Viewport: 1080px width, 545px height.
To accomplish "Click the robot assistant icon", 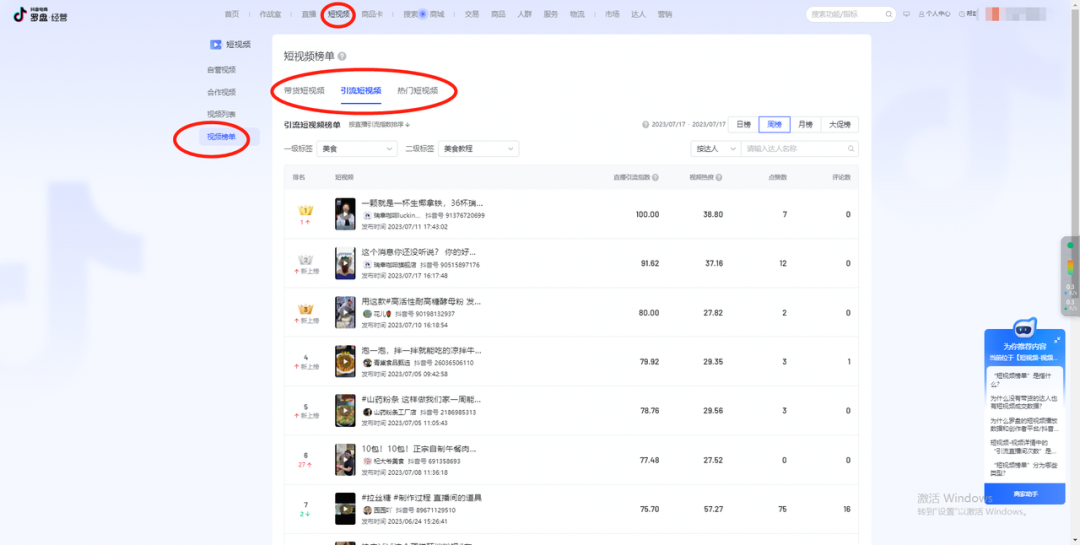I will click(1026, 329).
